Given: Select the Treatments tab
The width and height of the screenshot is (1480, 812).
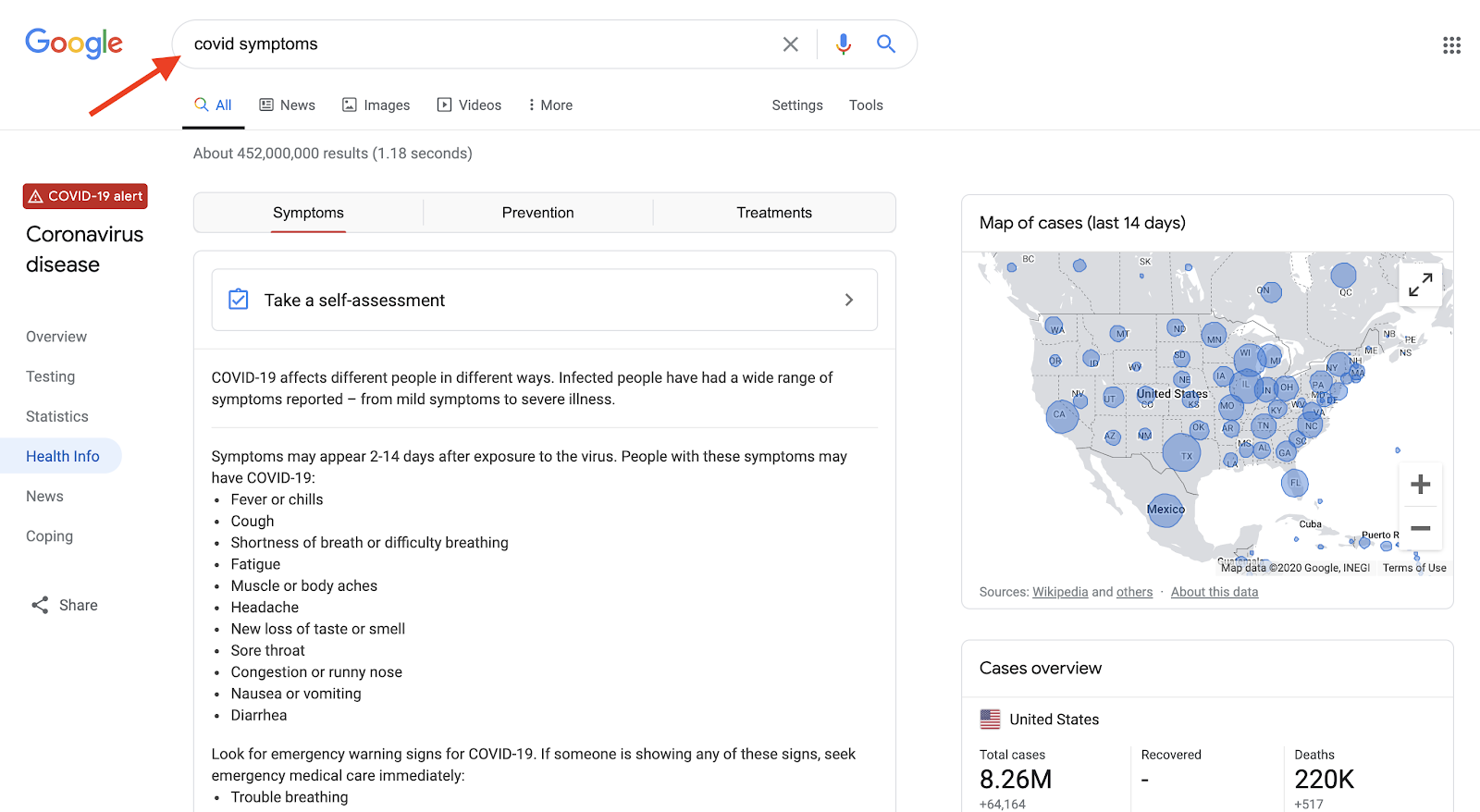Looking at the screenshot, I should click(x=774, y=213).
